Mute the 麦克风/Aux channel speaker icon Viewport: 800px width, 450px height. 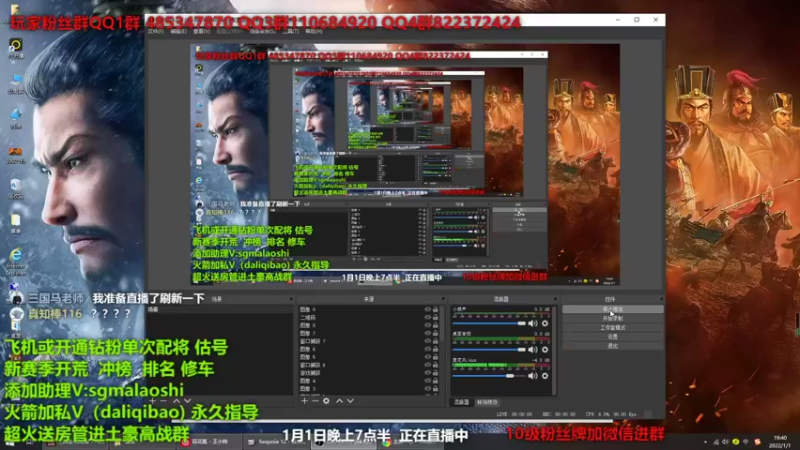pyautogui.click(x=533, y=376)
